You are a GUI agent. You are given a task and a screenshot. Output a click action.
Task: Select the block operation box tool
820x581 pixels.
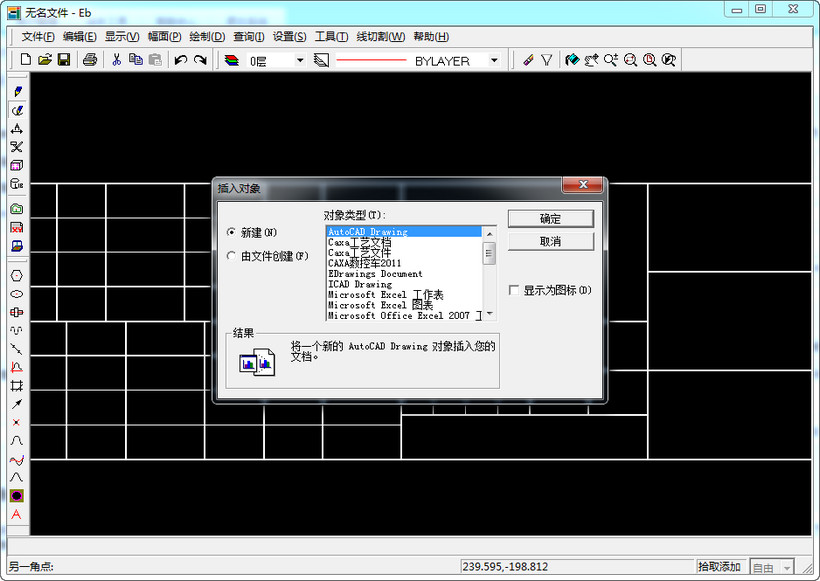[17, 166]
